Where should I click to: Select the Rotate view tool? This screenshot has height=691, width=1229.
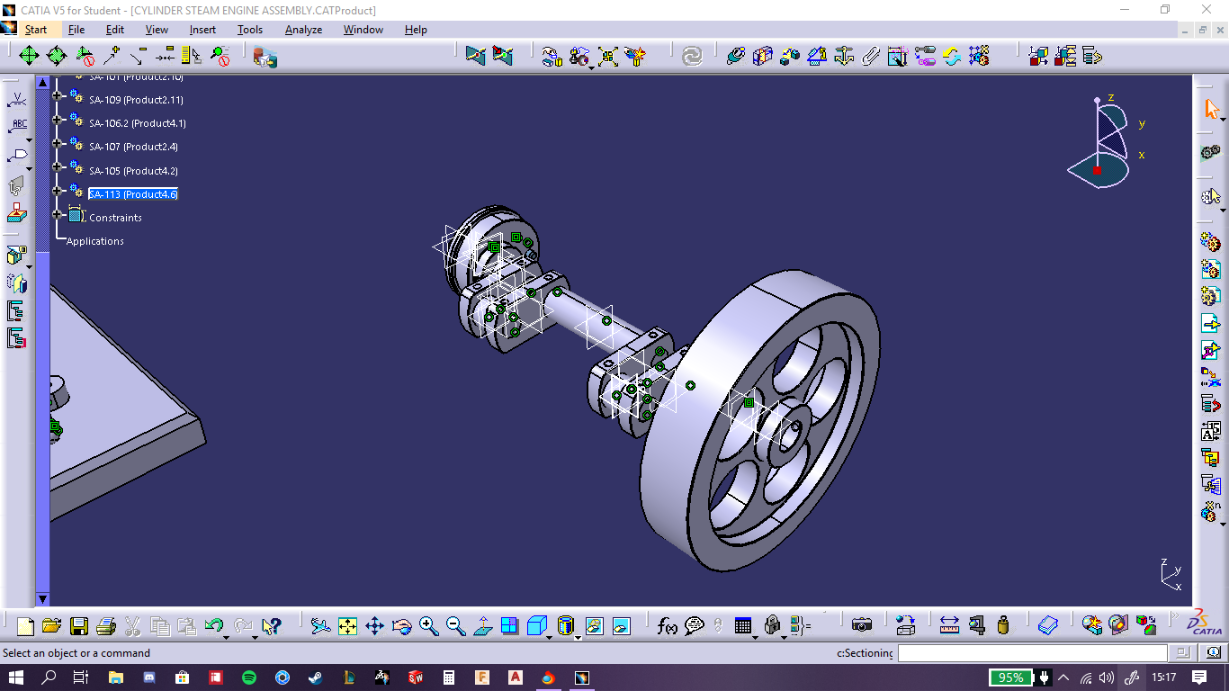click(x=402, y=626)
